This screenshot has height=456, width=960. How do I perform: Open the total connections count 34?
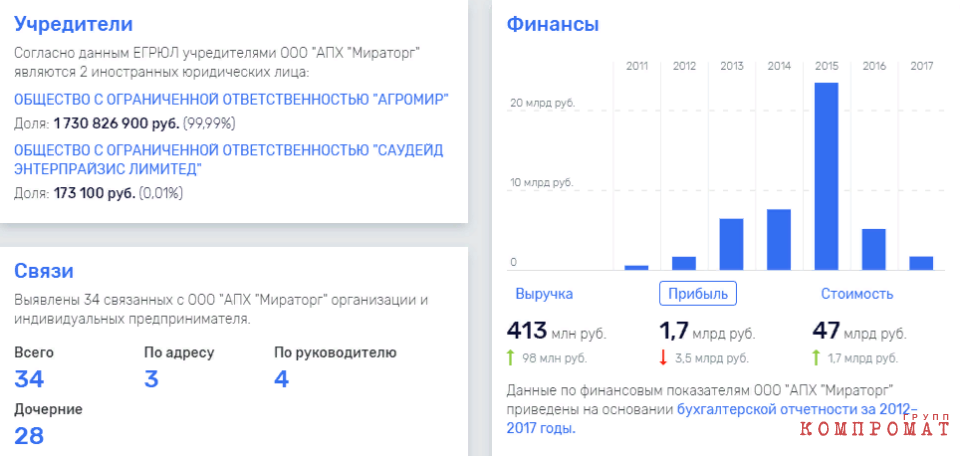(x=29, y=379)
